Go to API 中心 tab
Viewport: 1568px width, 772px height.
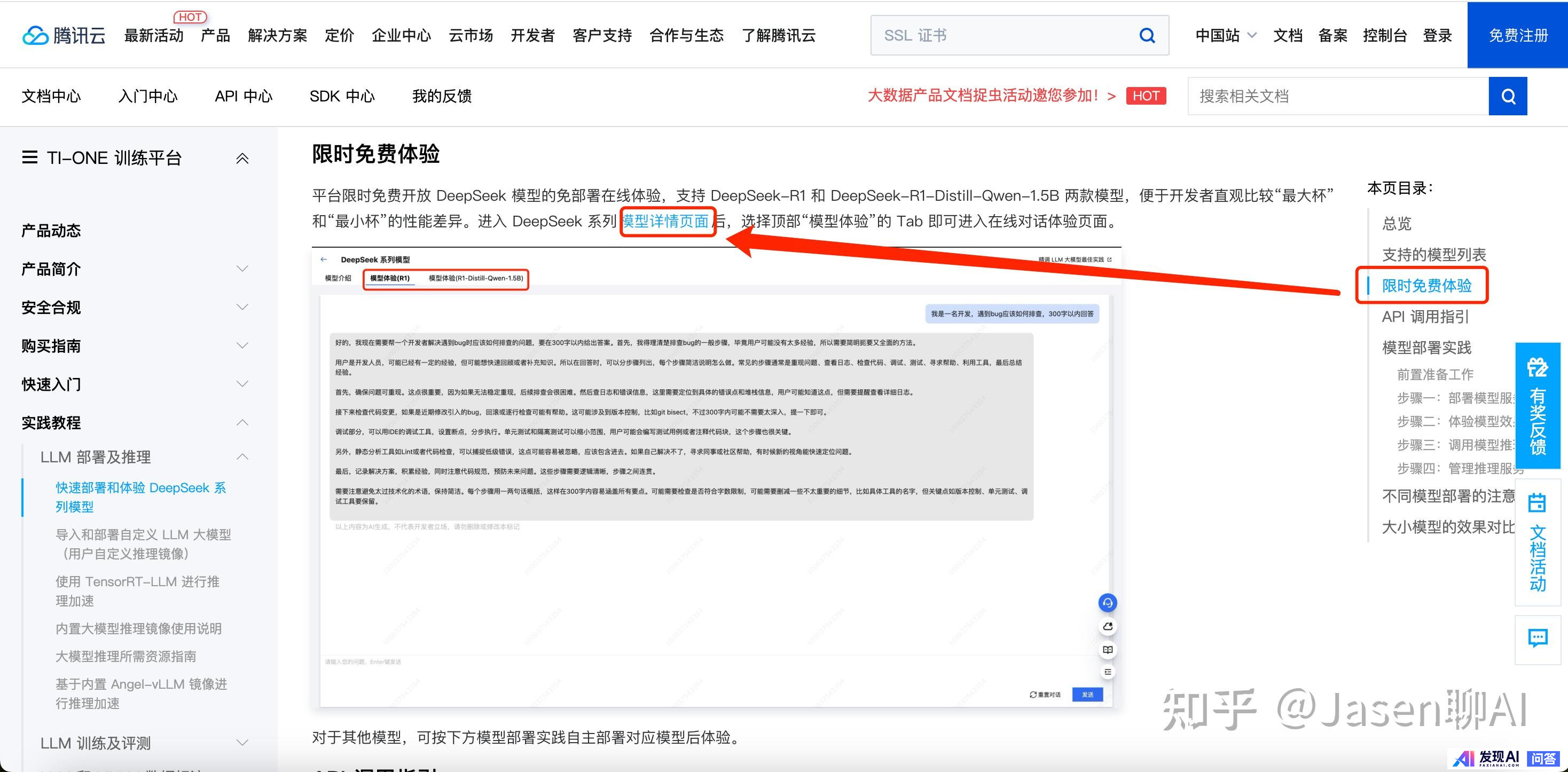click(244, 96)
